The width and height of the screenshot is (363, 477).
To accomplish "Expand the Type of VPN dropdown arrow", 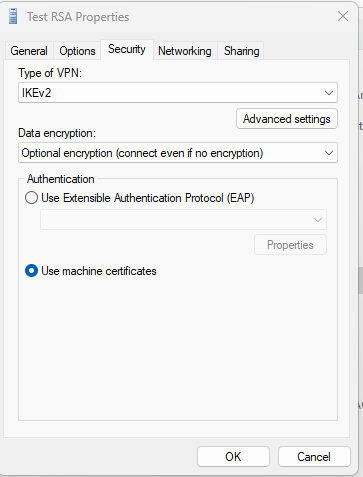I will 329,93.
